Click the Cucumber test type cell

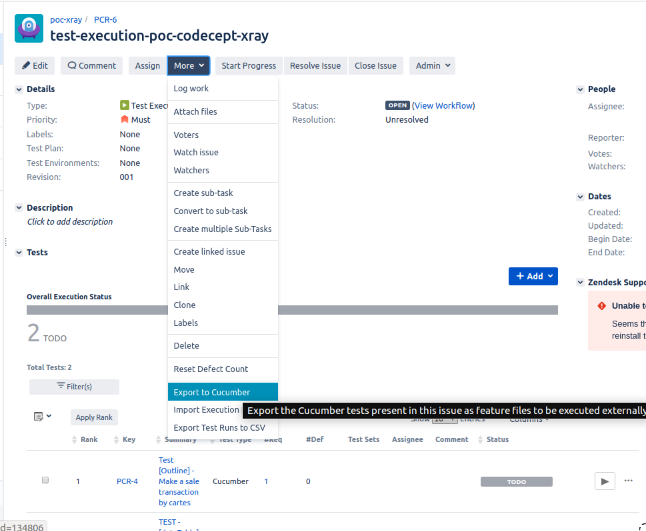[230, 481]
